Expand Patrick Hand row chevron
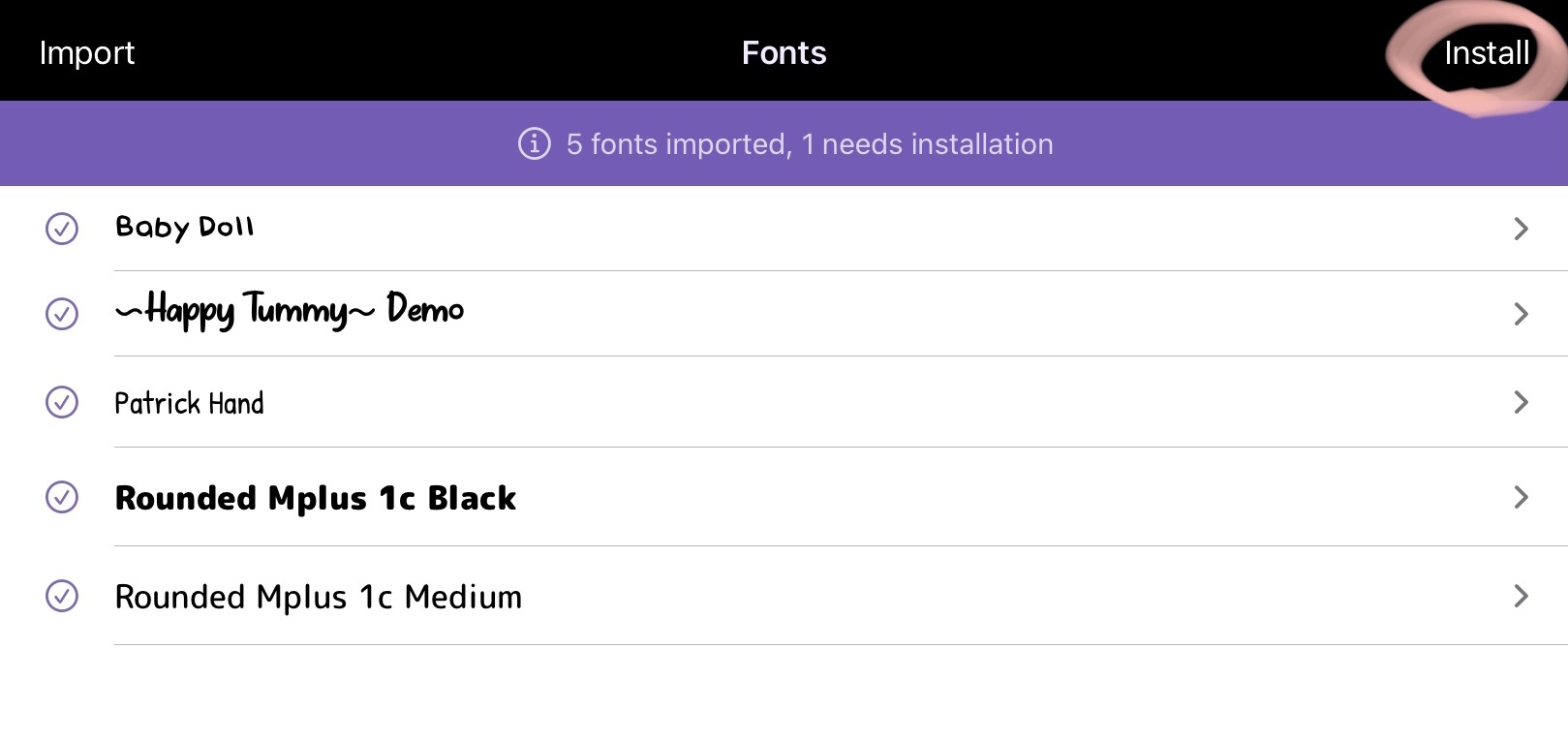This screenshot has width=1568, height=743. coord(1521,402)
